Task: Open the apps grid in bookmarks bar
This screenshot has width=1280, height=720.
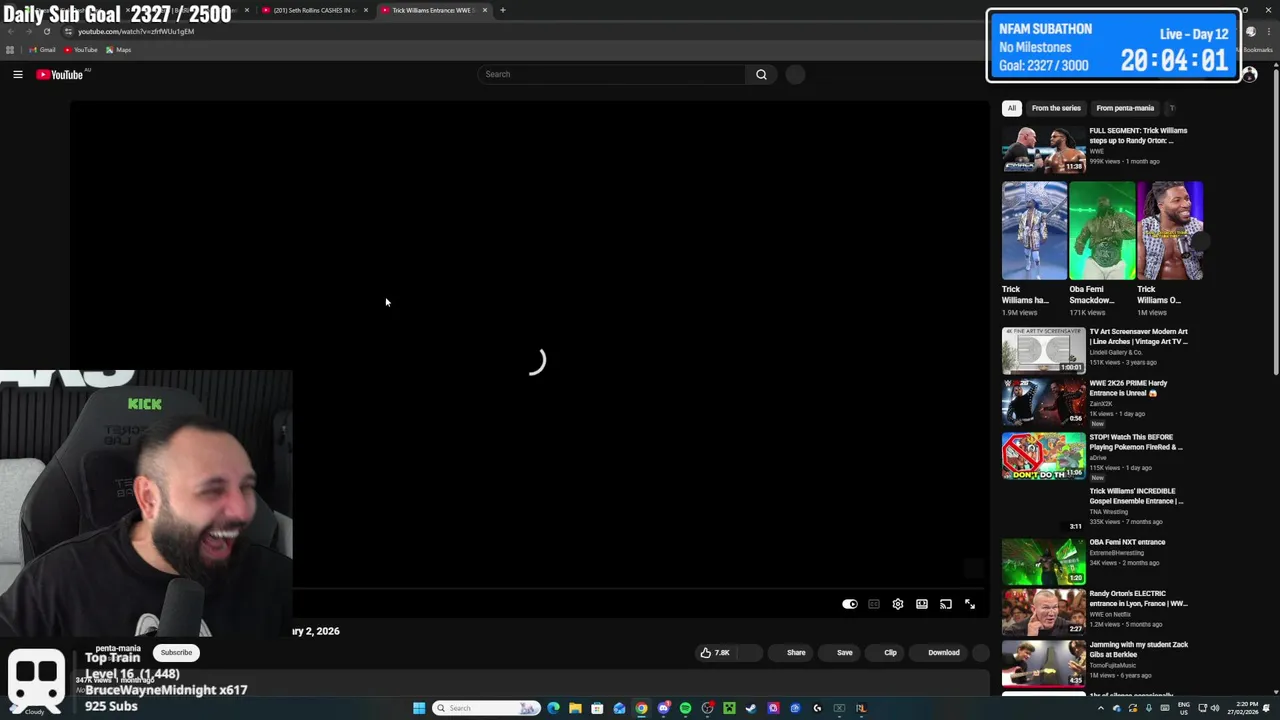Action: pyautogui.click(x=10, y=50)
